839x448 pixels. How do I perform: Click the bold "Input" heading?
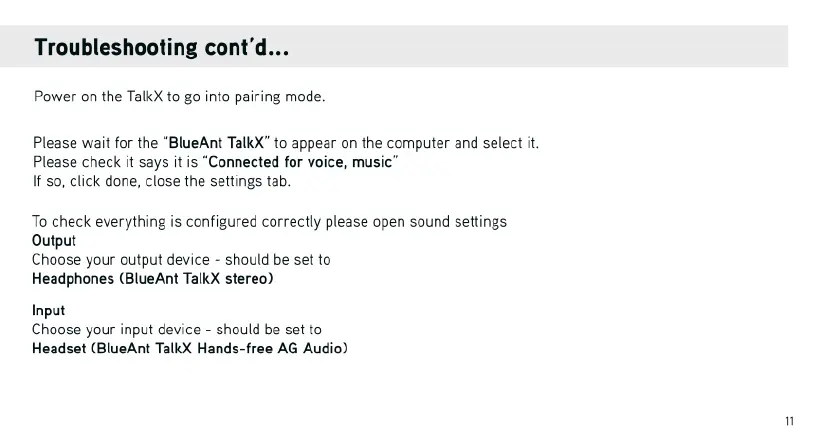coord(49,310)
